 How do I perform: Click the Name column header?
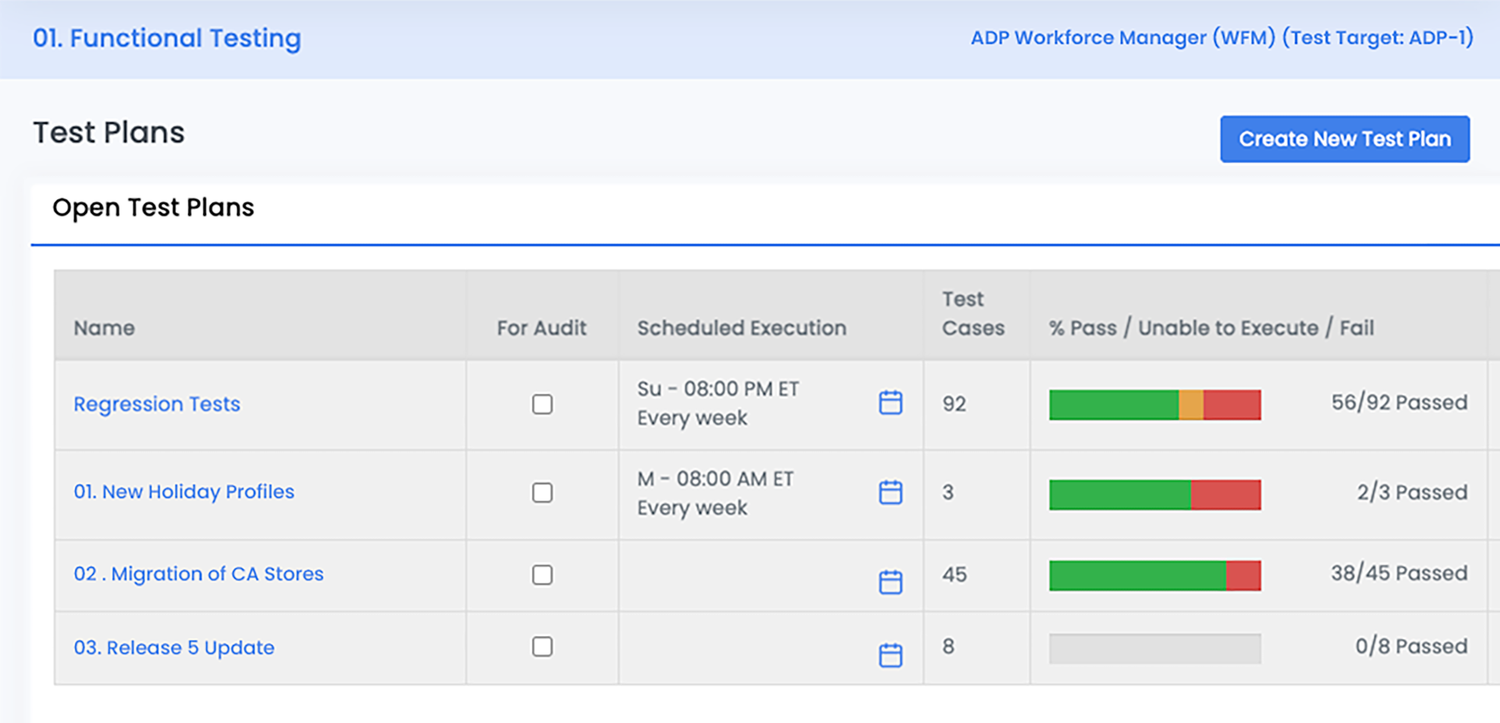coord(103,327)
